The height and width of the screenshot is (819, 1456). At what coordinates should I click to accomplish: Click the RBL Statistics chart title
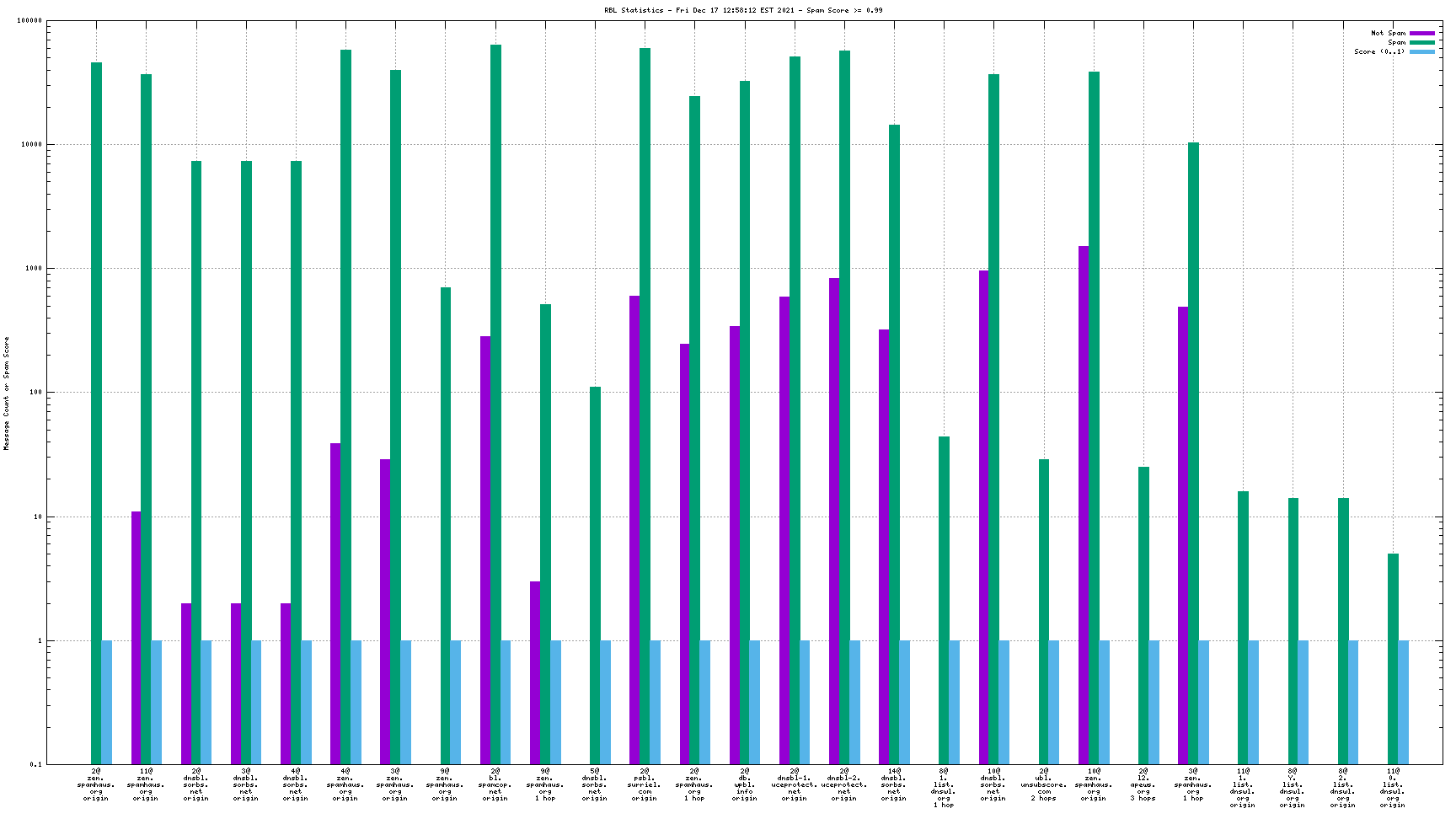(x=743, y=11)
